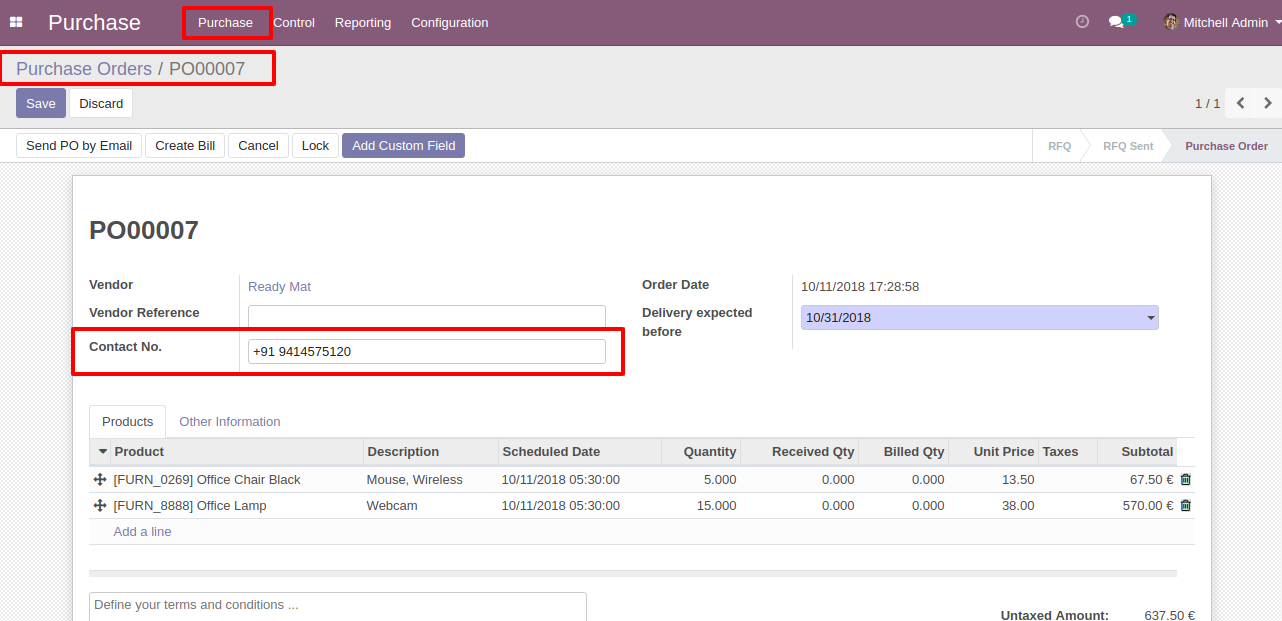Click the Purchase app title

click(x=94, y=22)
